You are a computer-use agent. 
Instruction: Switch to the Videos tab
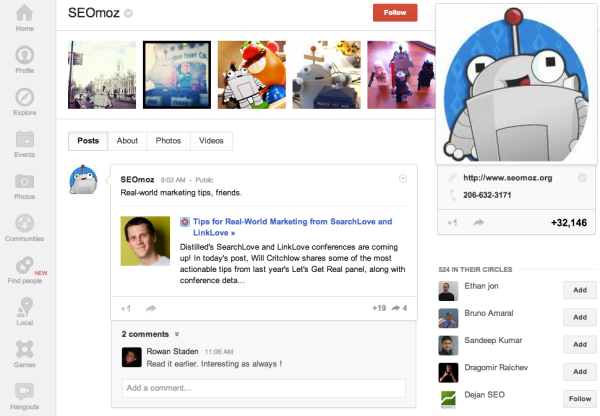[211, 141]
